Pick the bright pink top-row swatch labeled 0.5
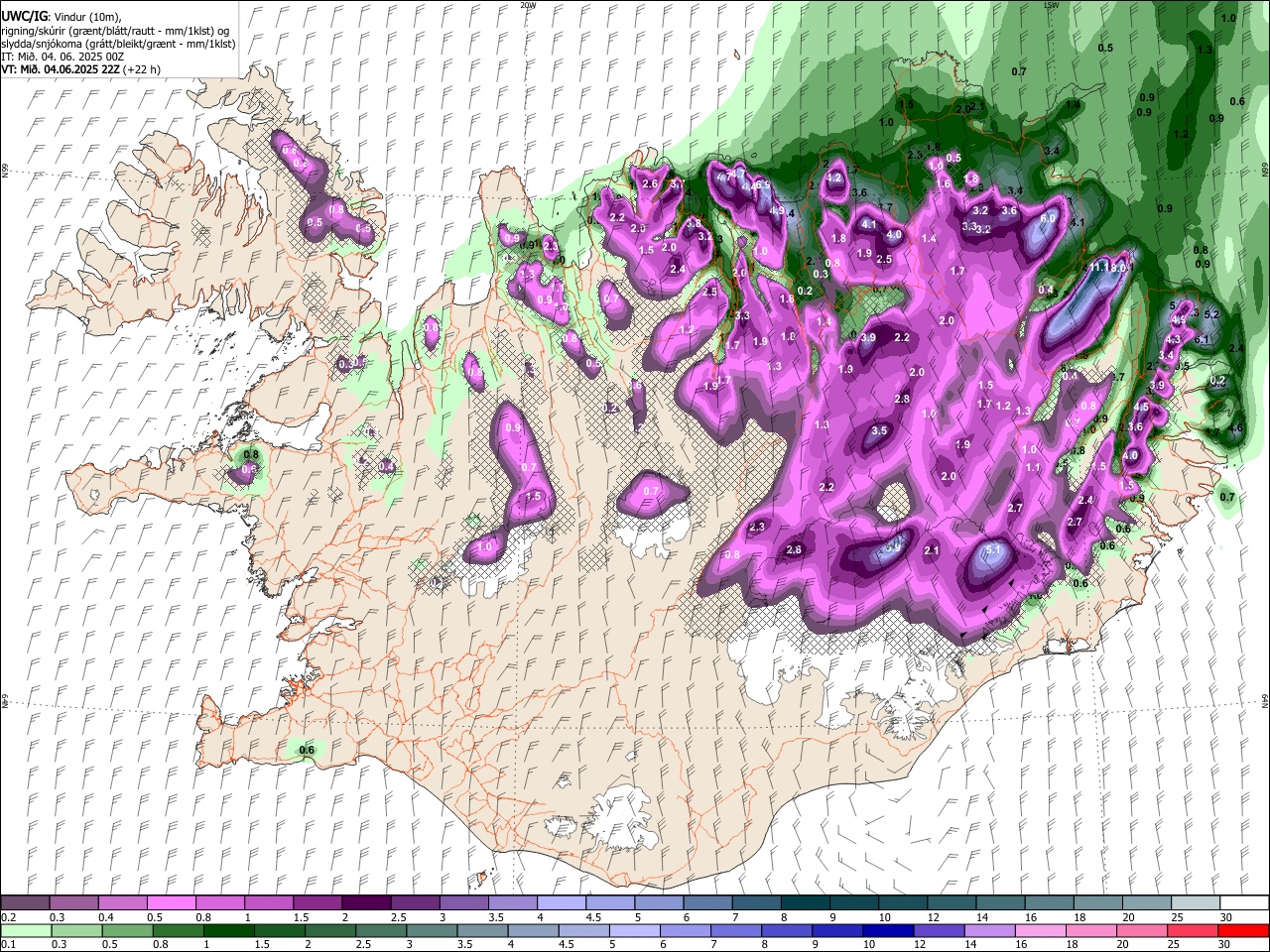This screenshot has width=1270, height=952. tap(171, 902)
